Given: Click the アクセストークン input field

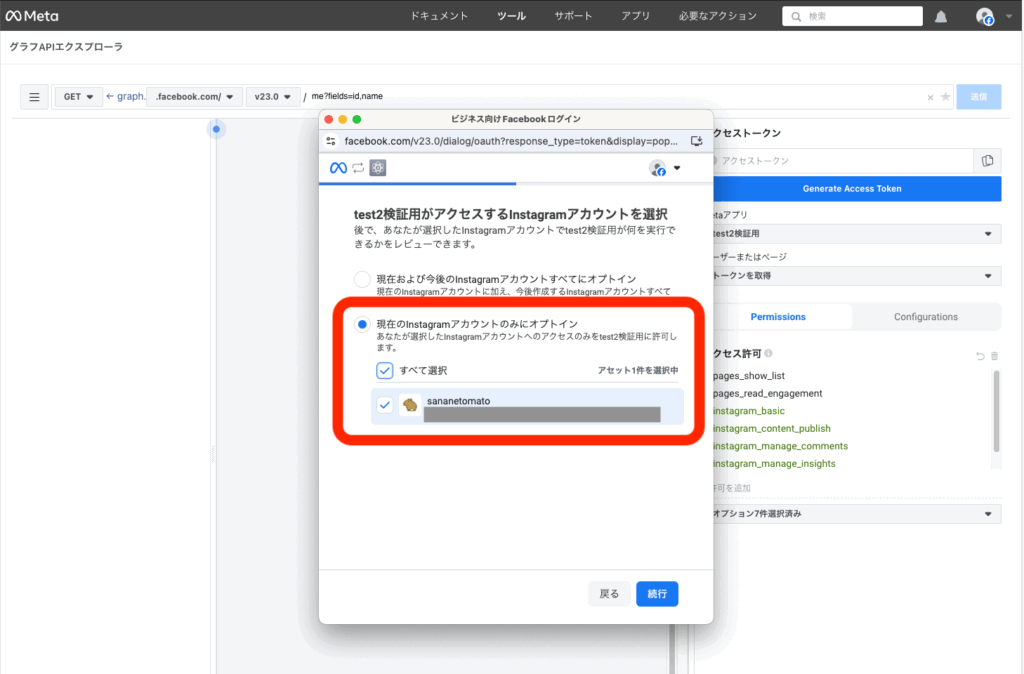Looking at the screenshot, I should (842, 161).
